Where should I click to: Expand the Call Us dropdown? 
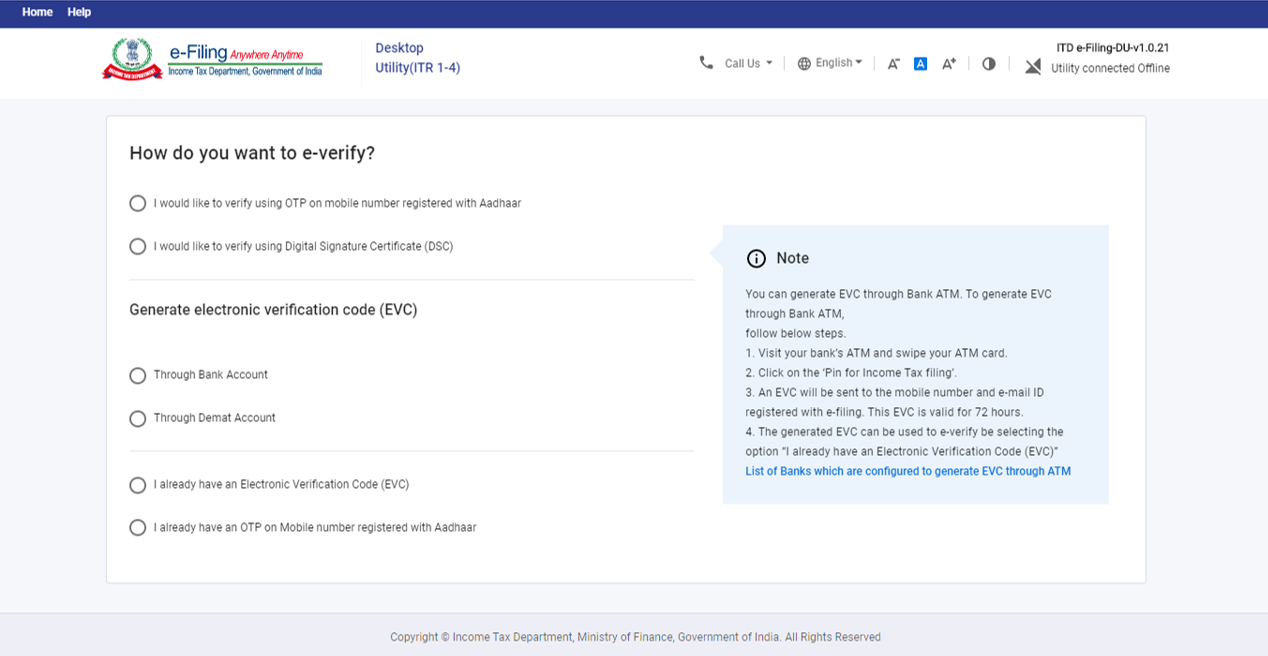[x=748, y=63]
